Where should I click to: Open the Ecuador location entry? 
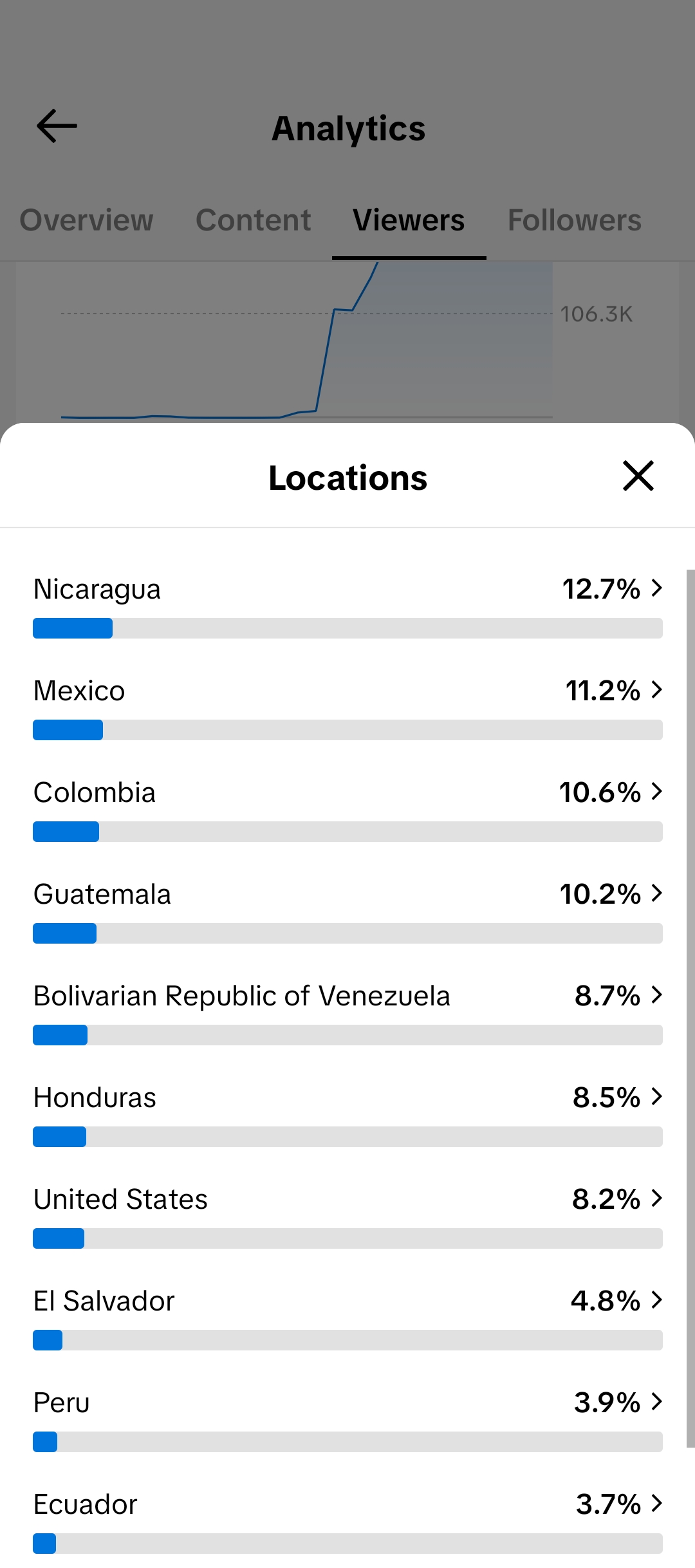point(347,1521)
